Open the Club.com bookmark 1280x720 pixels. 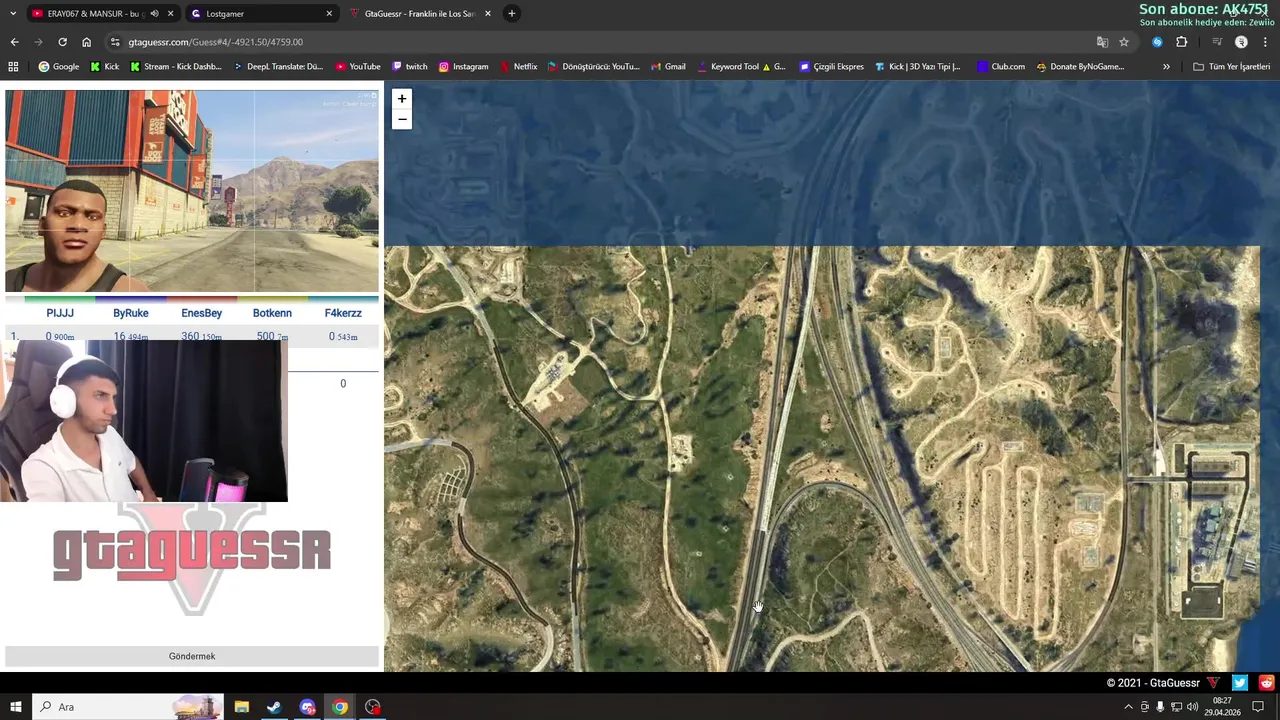[x=1001, y=67]
